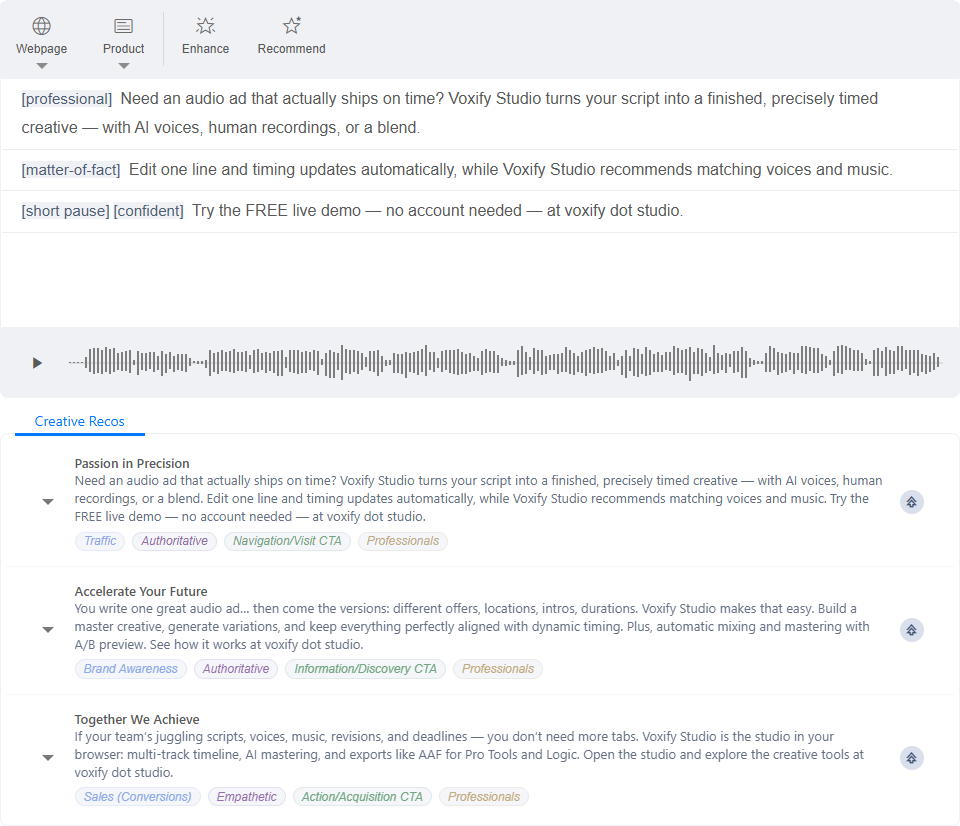Click the Together We Achieve title
This screenshot has height=826, width=960.
(x=137, y=719)
